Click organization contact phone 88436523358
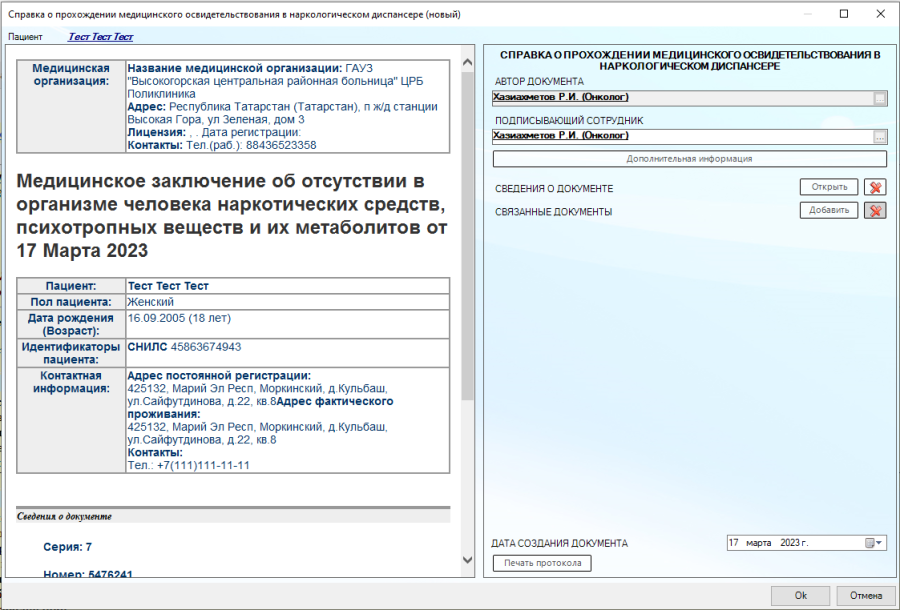The width and height of the screenshot is (900, 610). point(281,146)
